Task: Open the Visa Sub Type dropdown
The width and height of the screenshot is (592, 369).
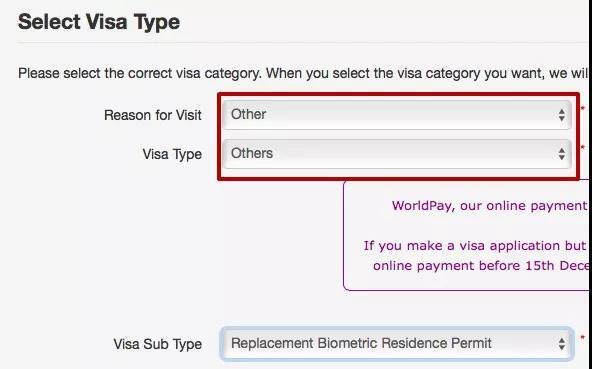Action: coord(397,344)
